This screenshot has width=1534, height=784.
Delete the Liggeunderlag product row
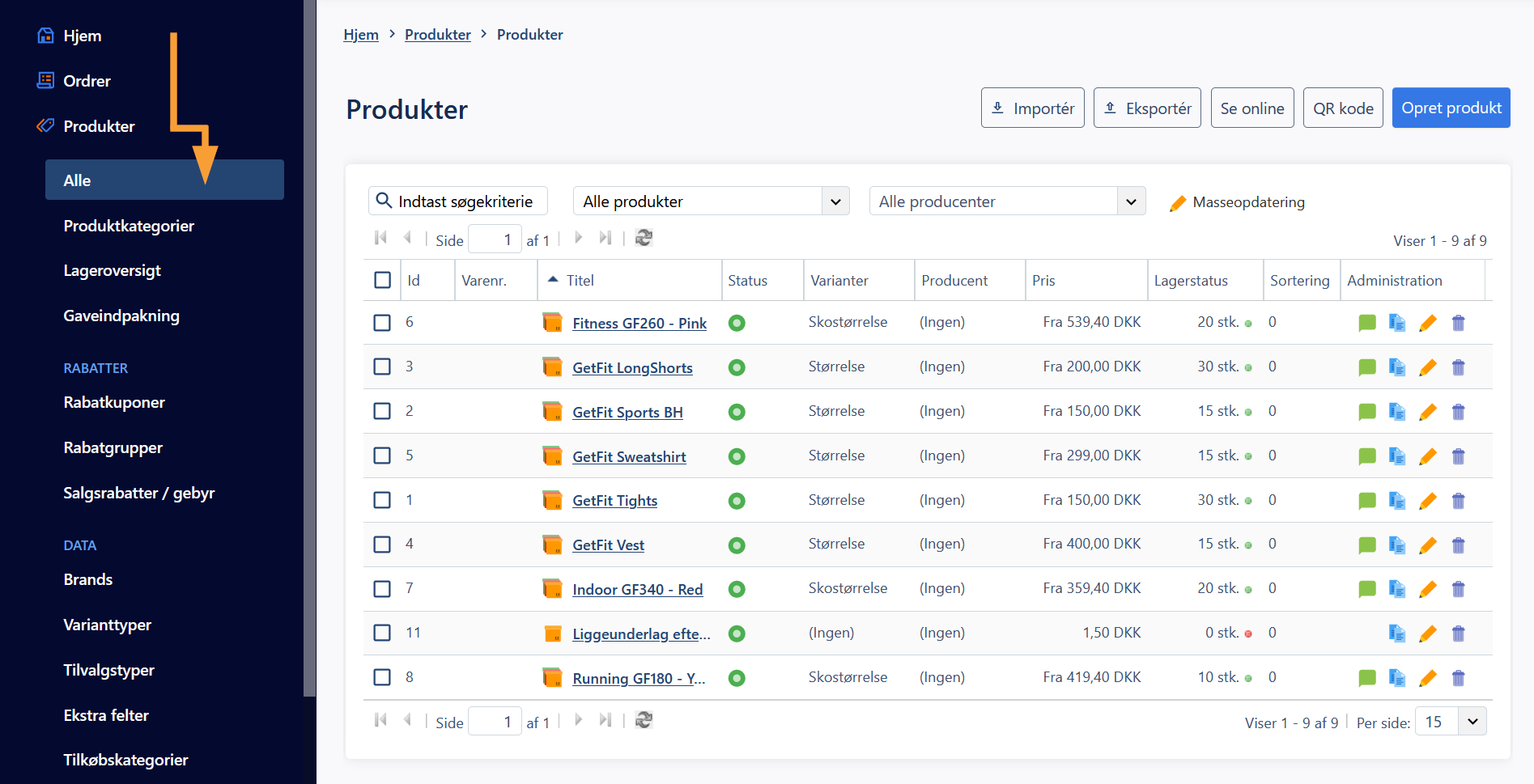tap(1459, 634)
